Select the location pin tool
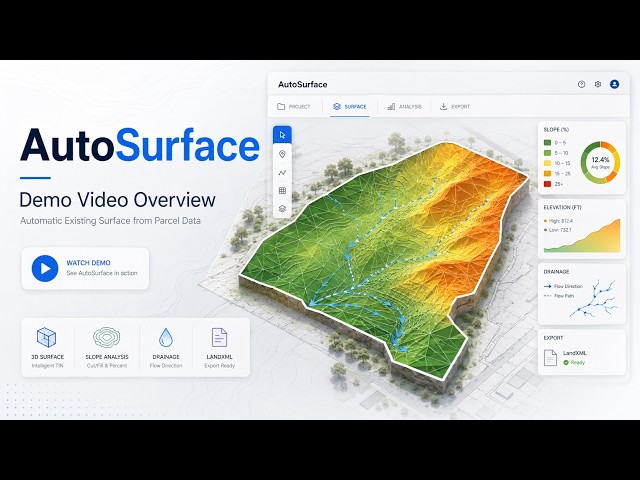This screenshot has height=480, width=640. click(x=282, y=154)
